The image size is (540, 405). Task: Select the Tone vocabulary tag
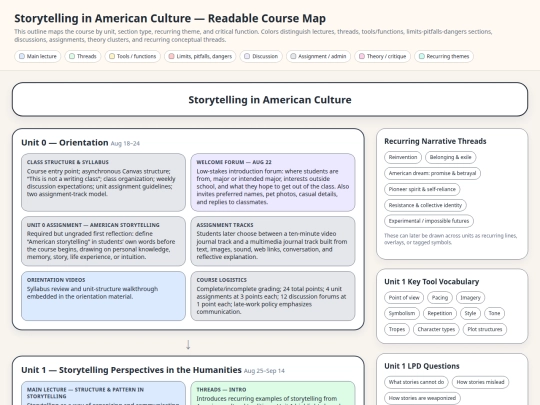pyautogui.click(x=494, y=313)
